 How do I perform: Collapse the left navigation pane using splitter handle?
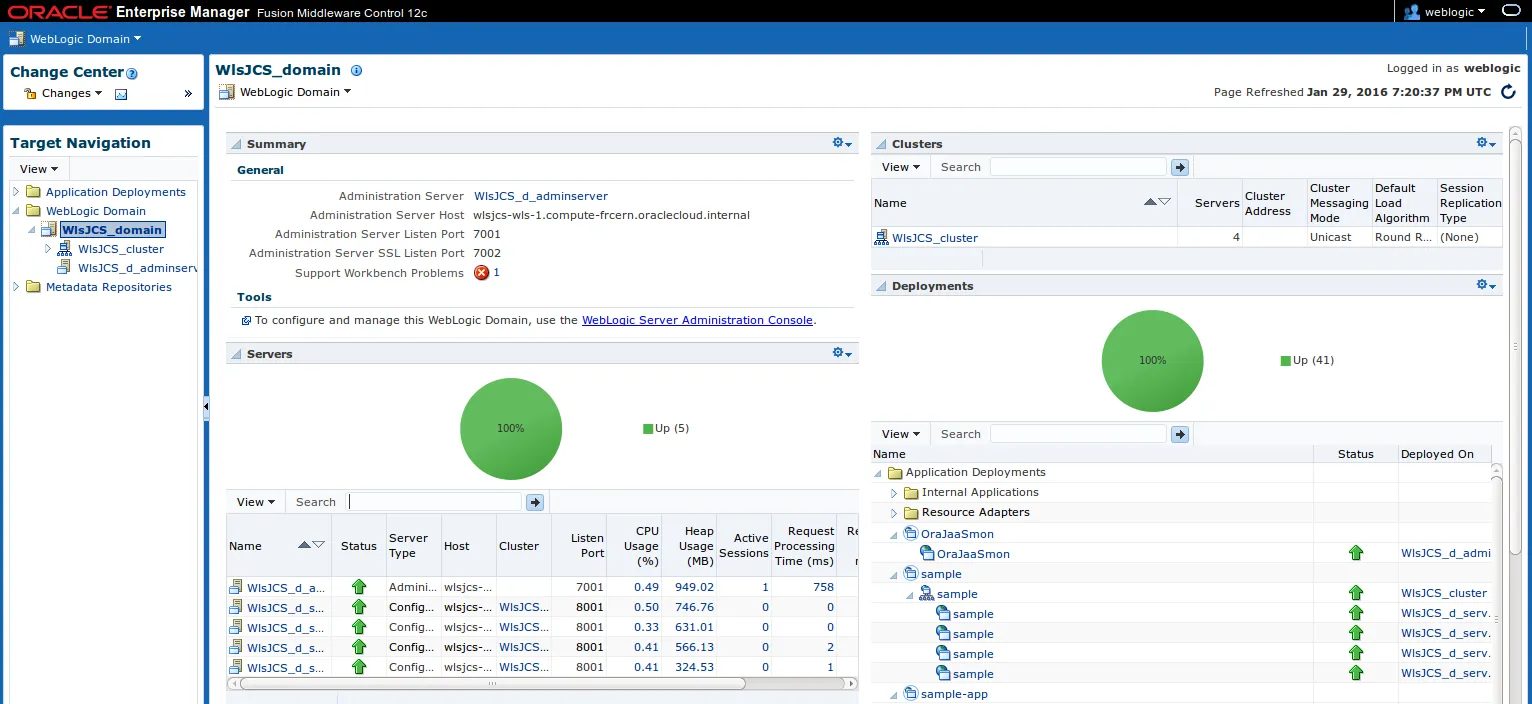pos(206,406)
